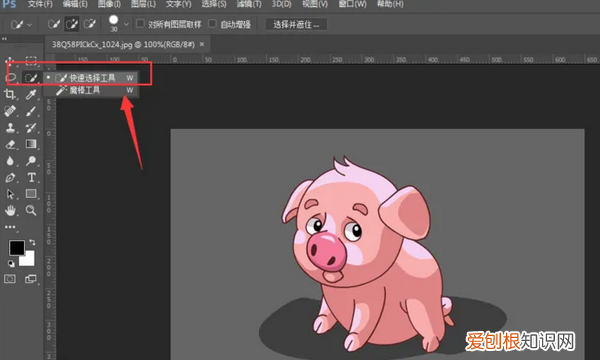The width and height of the screenshot is (600, 360).
Task: Select the Lasso tool
Action: [10, 78]
